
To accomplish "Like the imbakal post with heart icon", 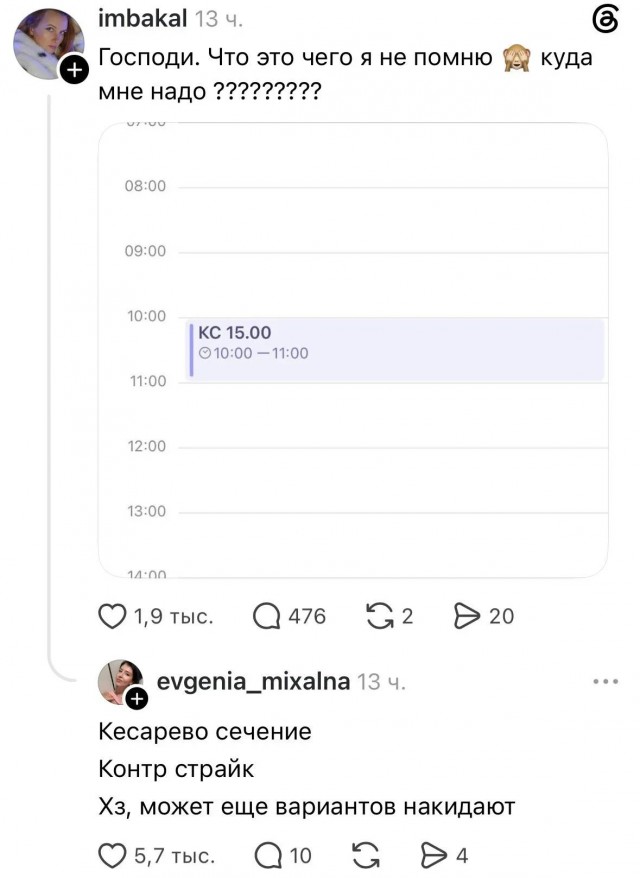I will pyautogui.click(x=112, y=616).
